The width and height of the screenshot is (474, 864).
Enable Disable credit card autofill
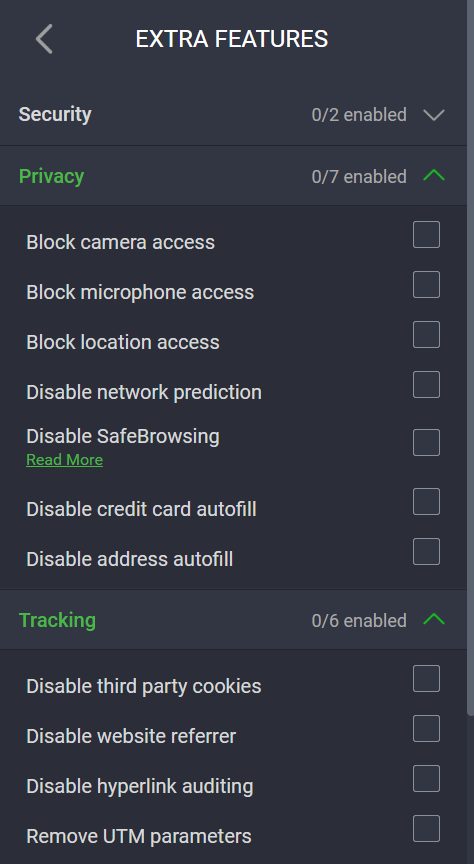click(x=426, y=501)
